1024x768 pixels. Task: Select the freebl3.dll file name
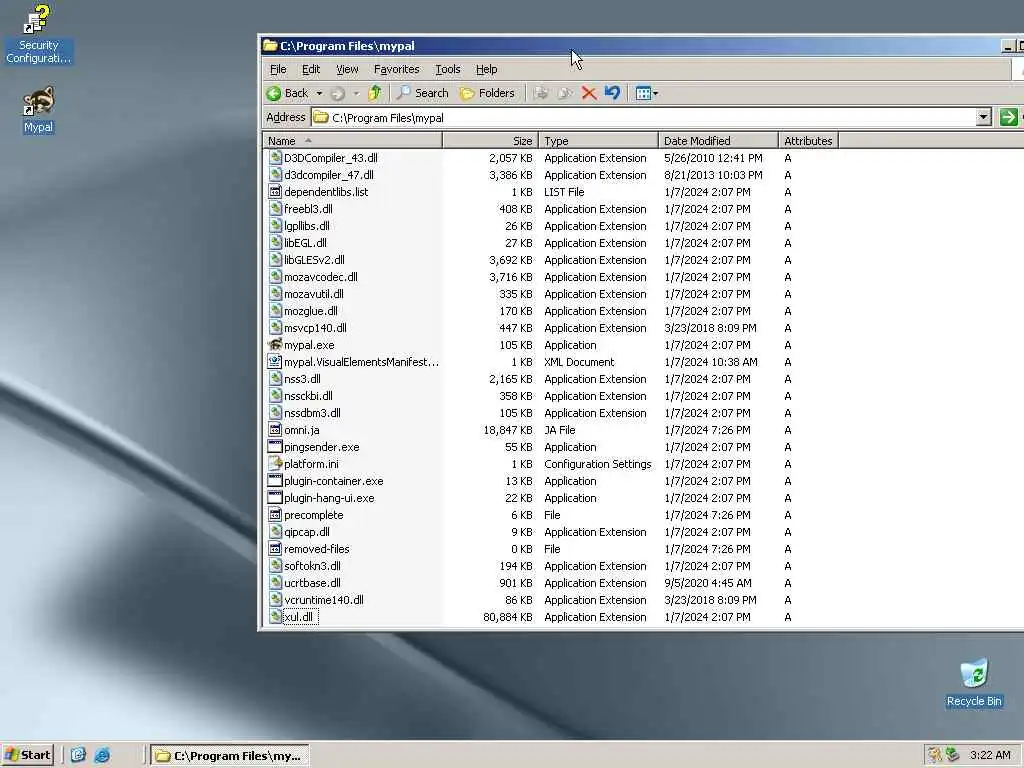pos(308,209)
